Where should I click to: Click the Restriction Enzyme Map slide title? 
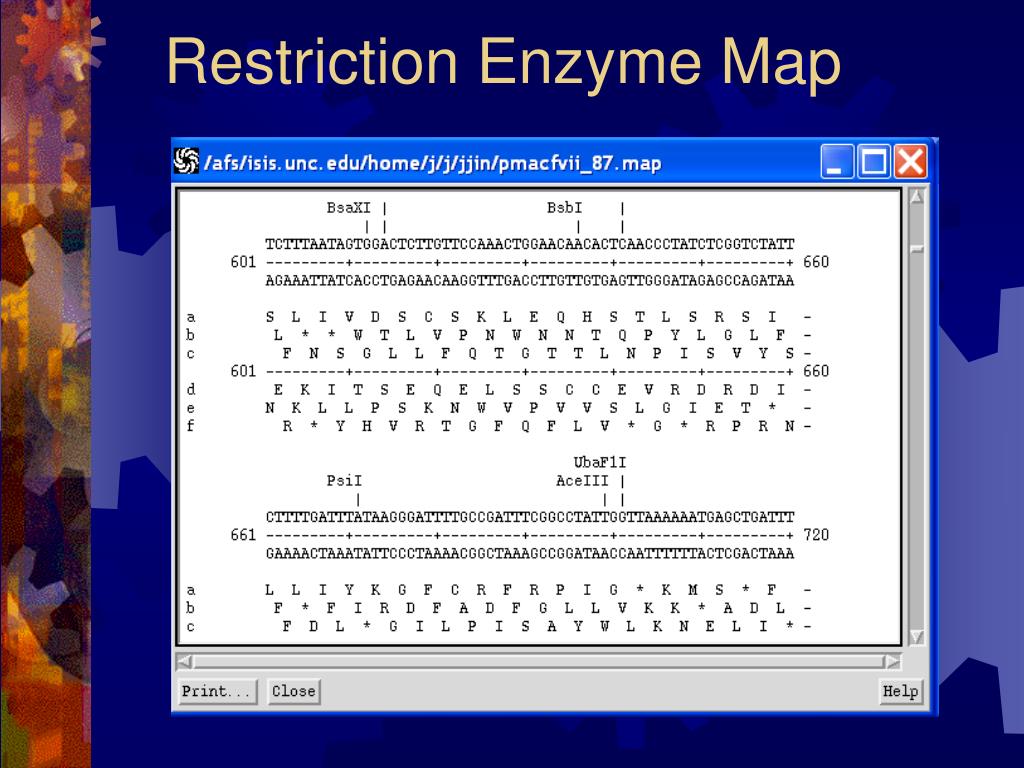[x=504, y=62]
